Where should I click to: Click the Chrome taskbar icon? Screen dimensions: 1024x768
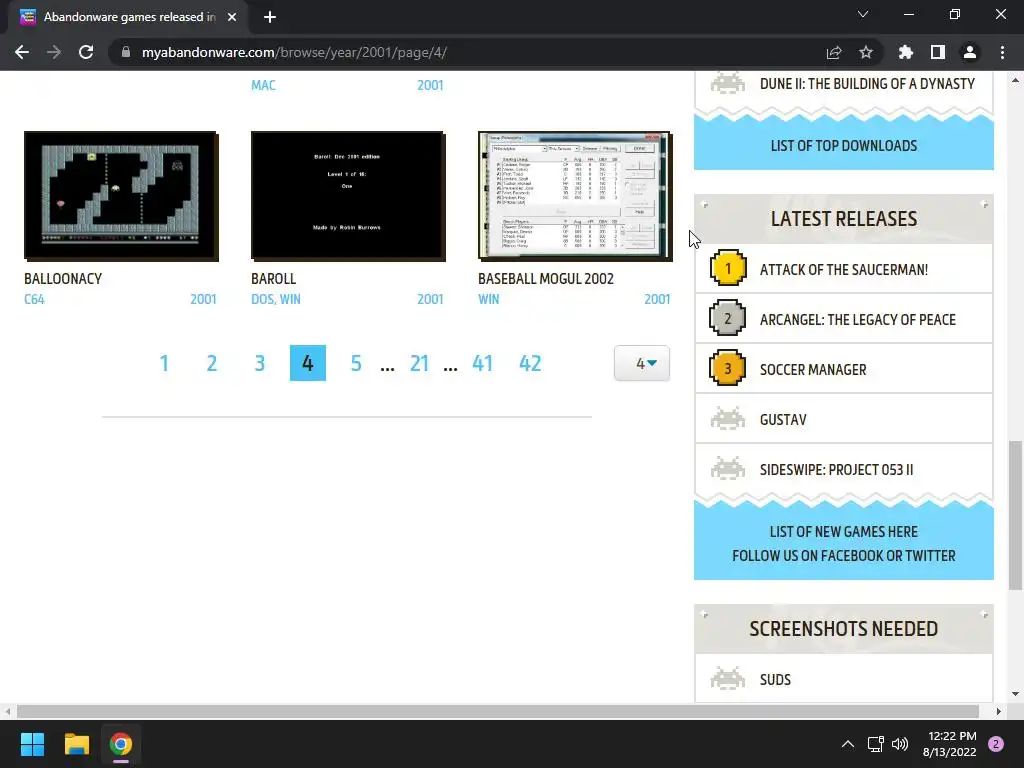(x=121, y=744)
